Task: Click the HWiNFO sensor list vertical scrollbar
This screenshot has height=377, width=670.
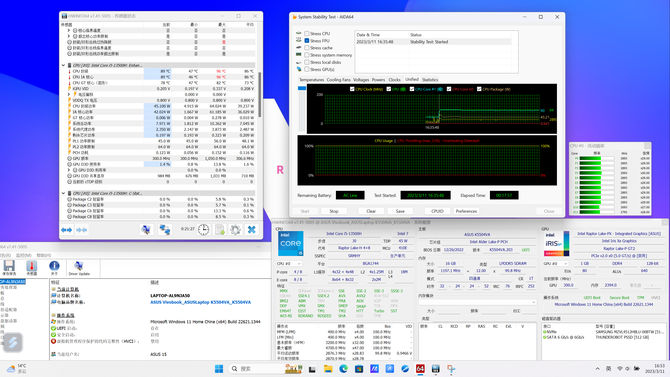Action: click(259, 95)
